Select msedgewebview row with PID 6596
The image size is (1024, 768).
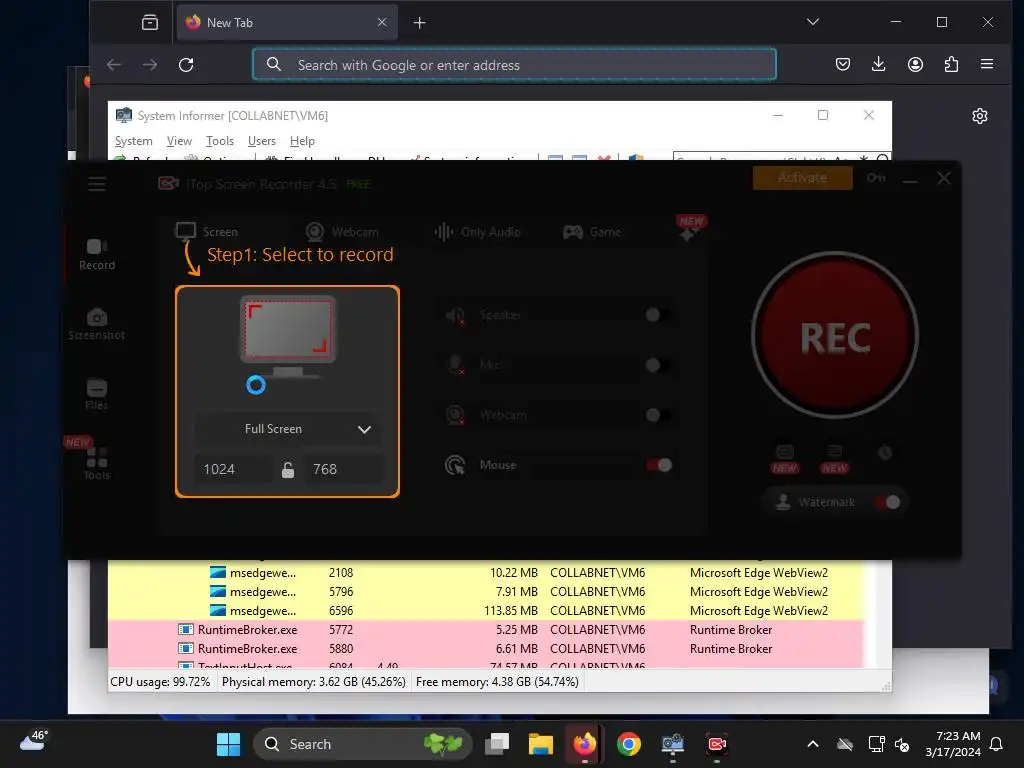[486, 611]
